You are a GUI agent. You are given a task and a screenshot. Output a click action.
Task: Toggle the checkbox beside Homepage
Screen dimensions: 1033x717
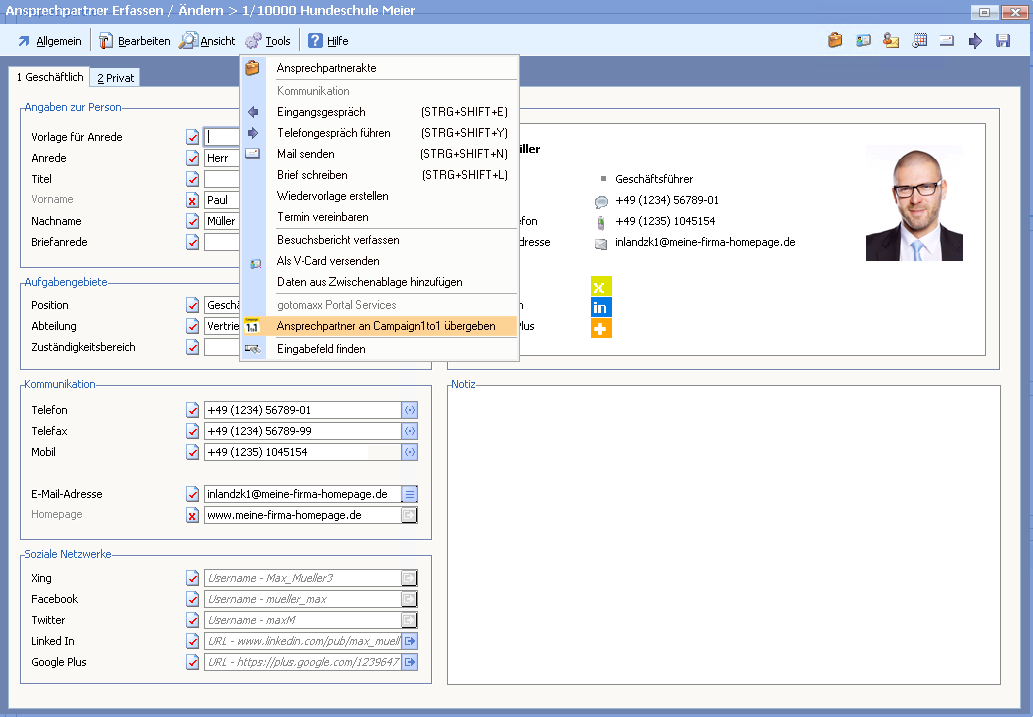(193, 515)
